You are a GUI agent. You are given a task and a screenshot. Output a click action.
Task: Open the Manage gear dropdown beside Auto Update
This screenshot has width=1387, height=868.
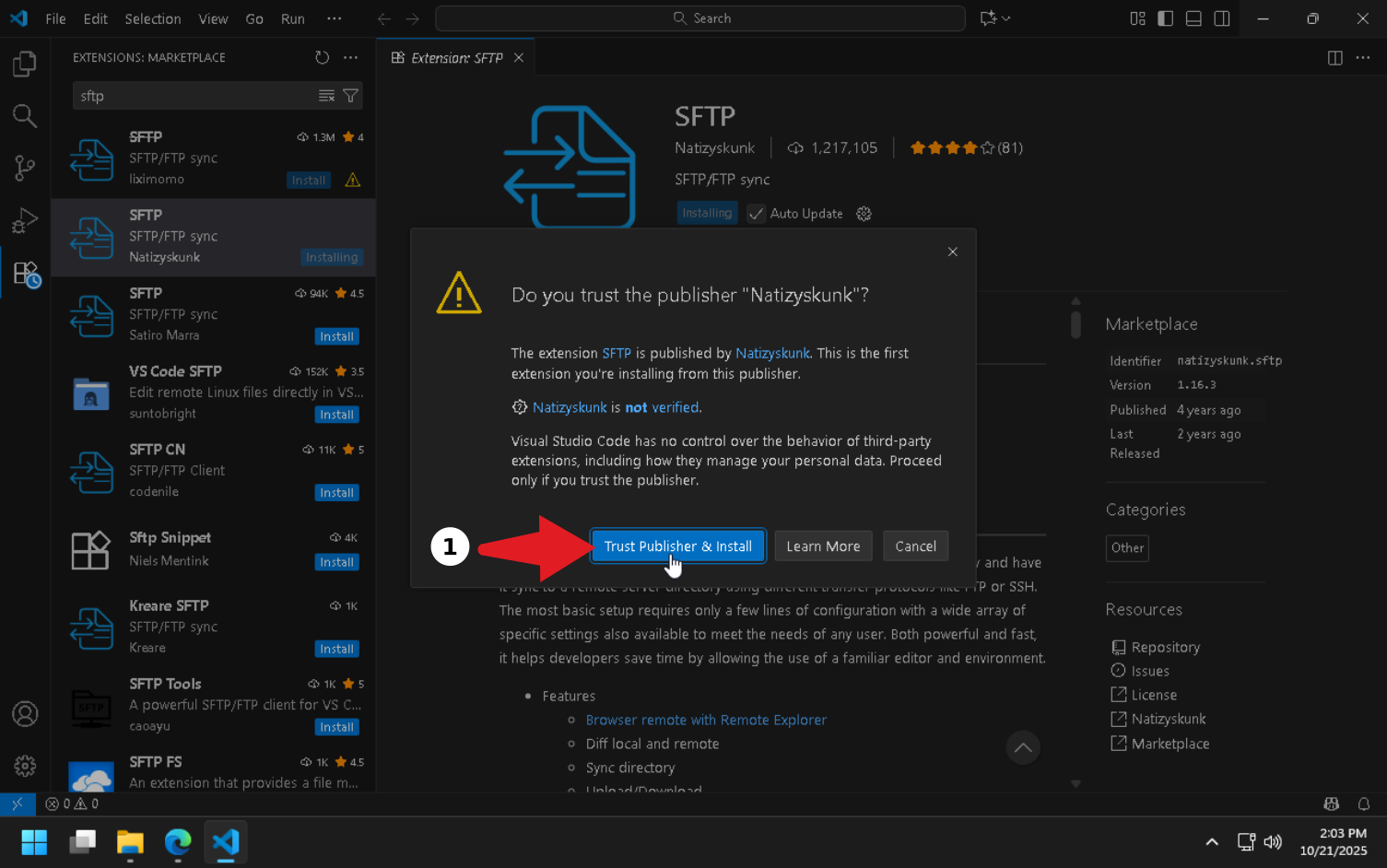[864, 214]
